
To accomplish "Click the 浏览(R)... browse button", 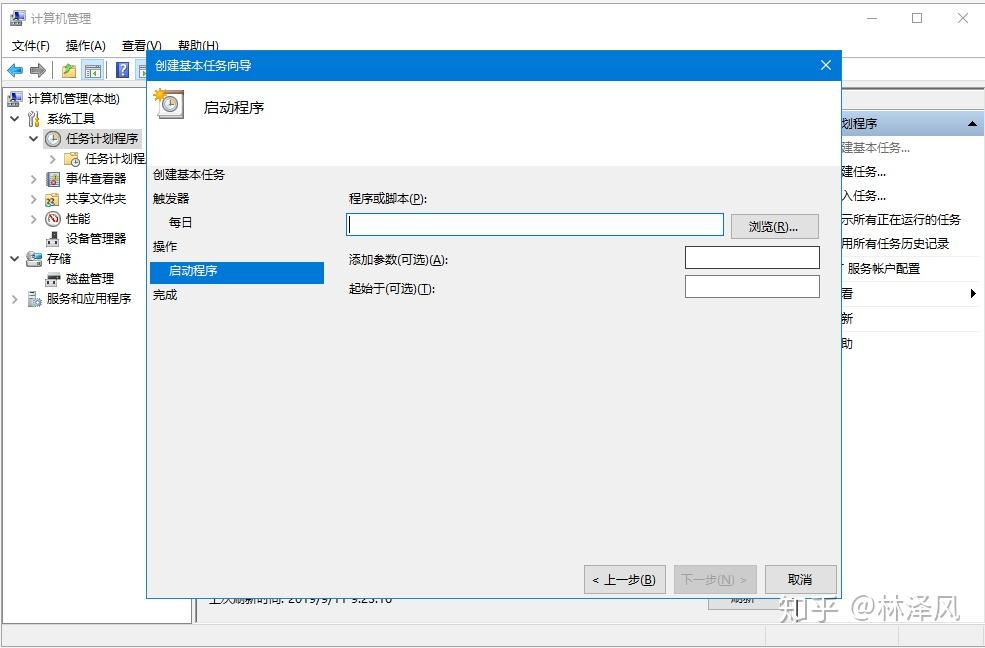I will [x=775, y=227].
